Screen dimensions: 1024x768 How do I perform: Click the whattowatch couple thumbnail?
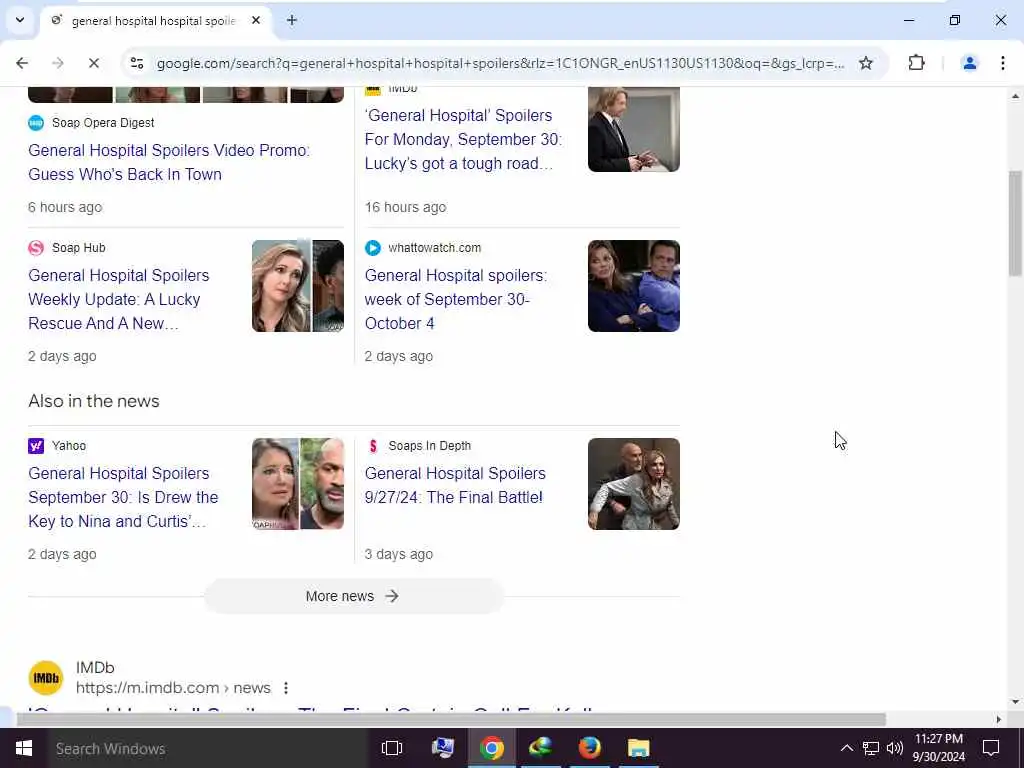[x=633, y=286]
